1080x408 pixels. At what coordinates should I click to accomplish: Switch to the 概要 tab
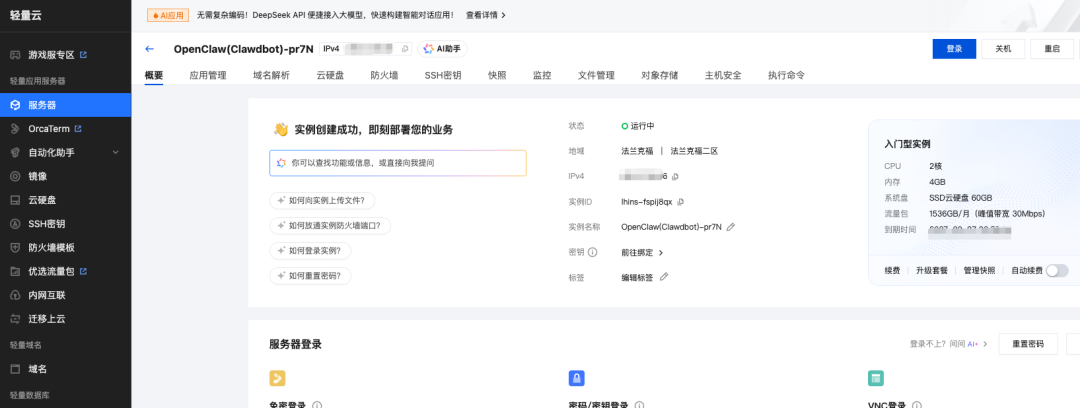point(154,76)
